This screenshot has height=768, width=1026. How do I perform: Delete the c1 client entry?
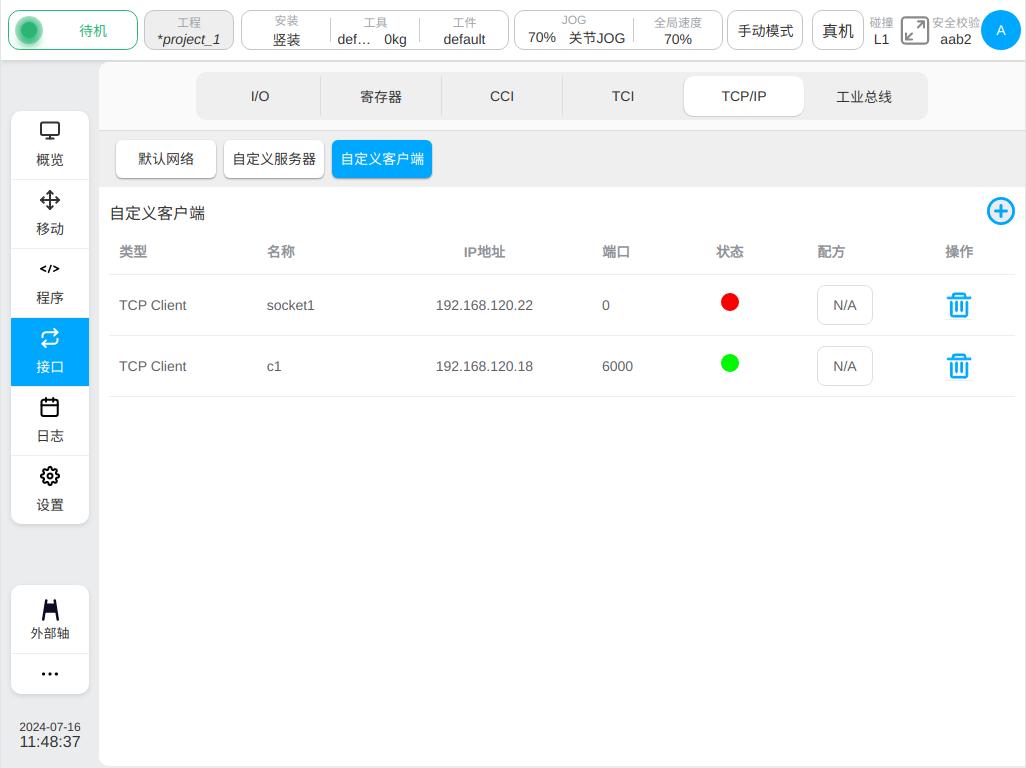click(x=958, y=366)
